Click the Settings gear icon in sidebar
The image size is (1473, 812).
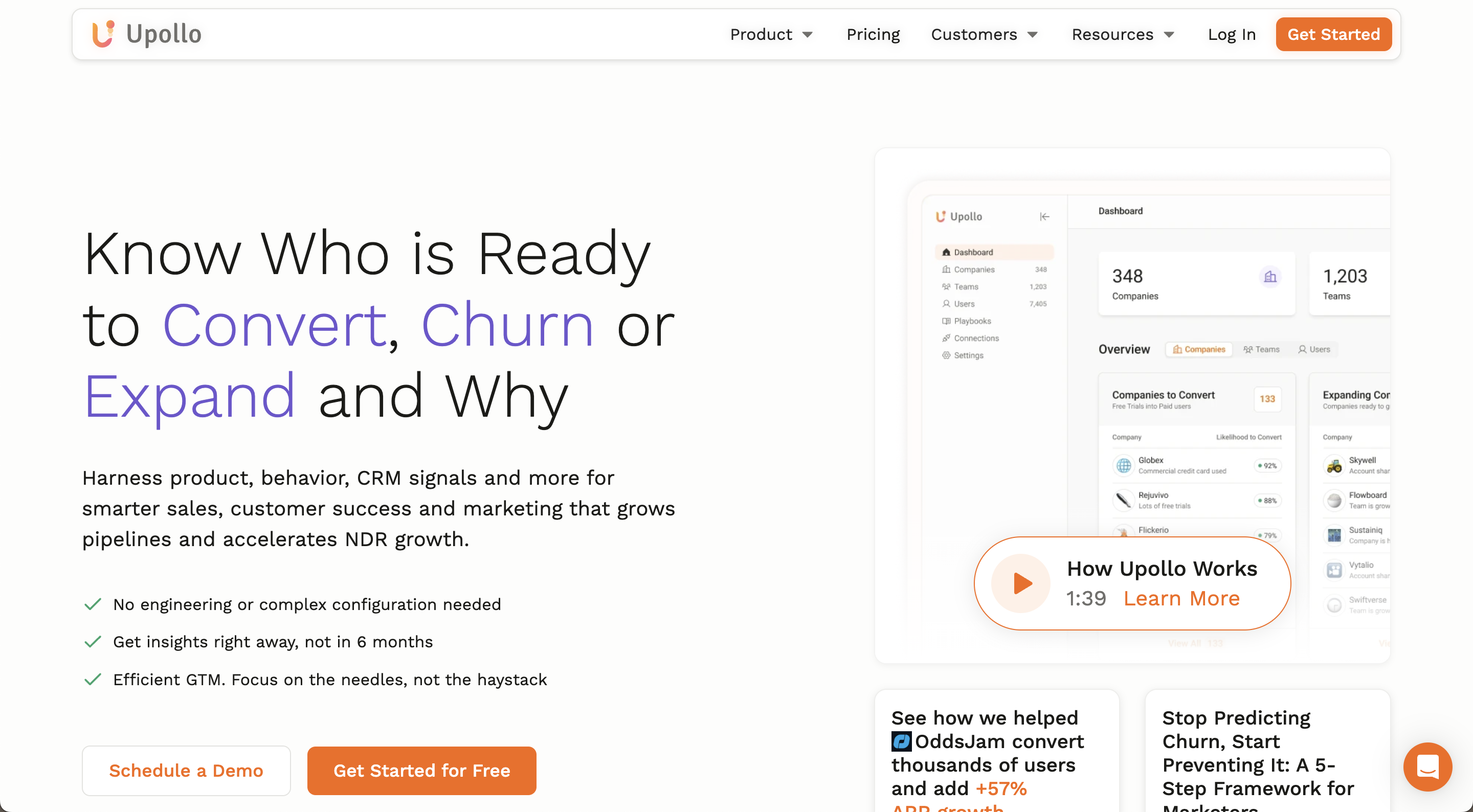[x=946, y=355]
